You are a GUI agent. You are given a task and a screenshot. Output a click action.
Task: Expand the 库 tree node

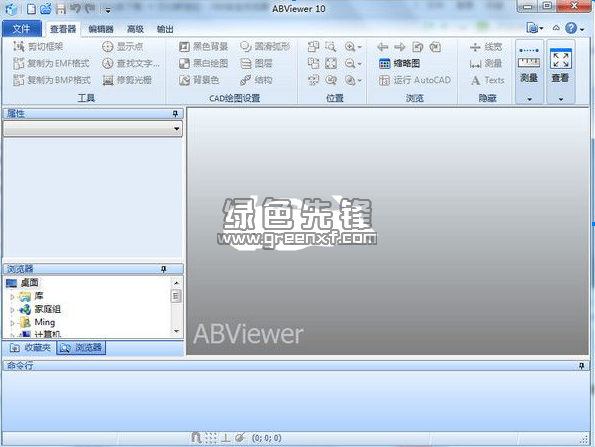[12, 296]
